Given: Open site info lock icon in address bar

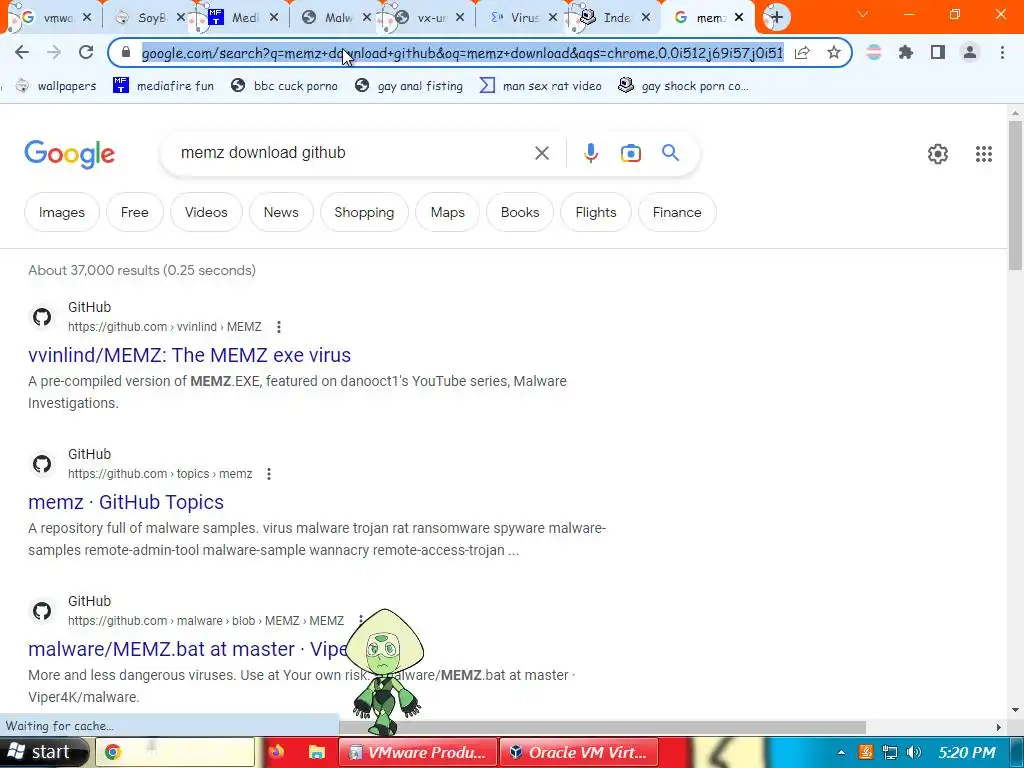Looking at the screenshot, I should click(126, 52).
